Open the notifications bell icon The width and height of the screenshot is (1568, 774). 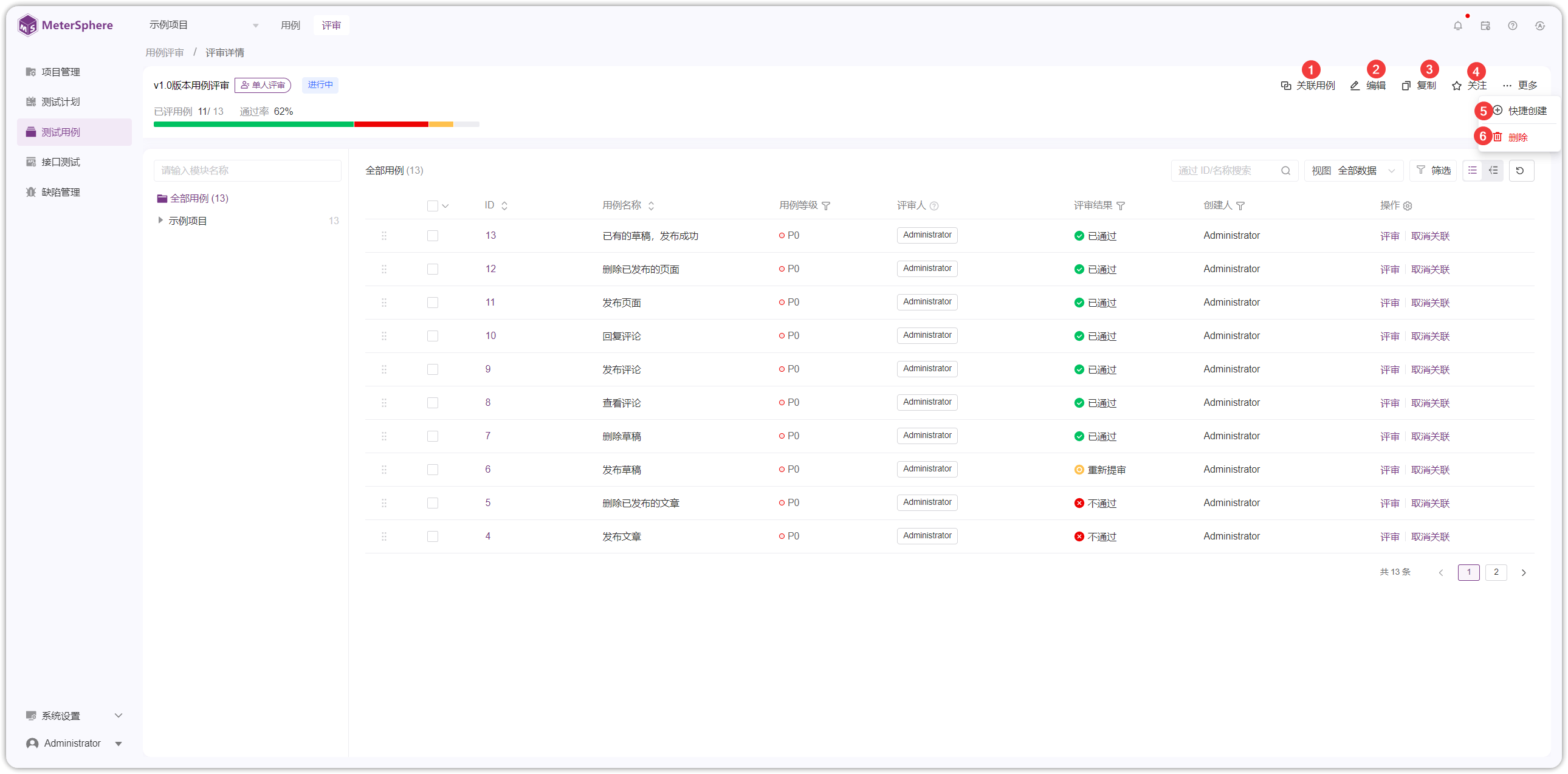(1457, 26)
